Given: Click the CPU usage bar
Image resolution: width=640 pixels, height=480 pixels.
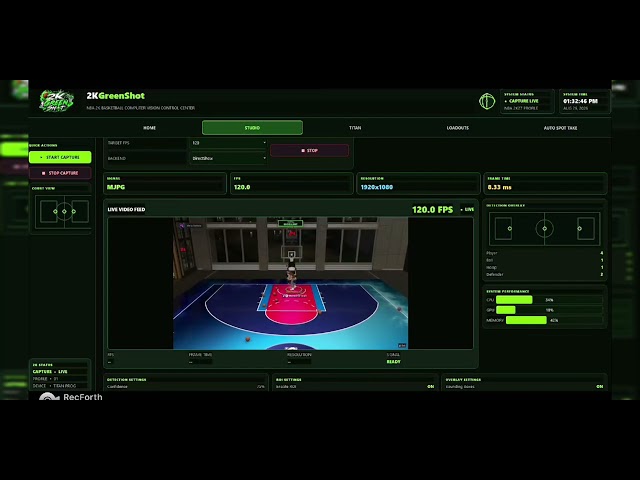Looking at the screenshot, I should click(x=549, y=300).
